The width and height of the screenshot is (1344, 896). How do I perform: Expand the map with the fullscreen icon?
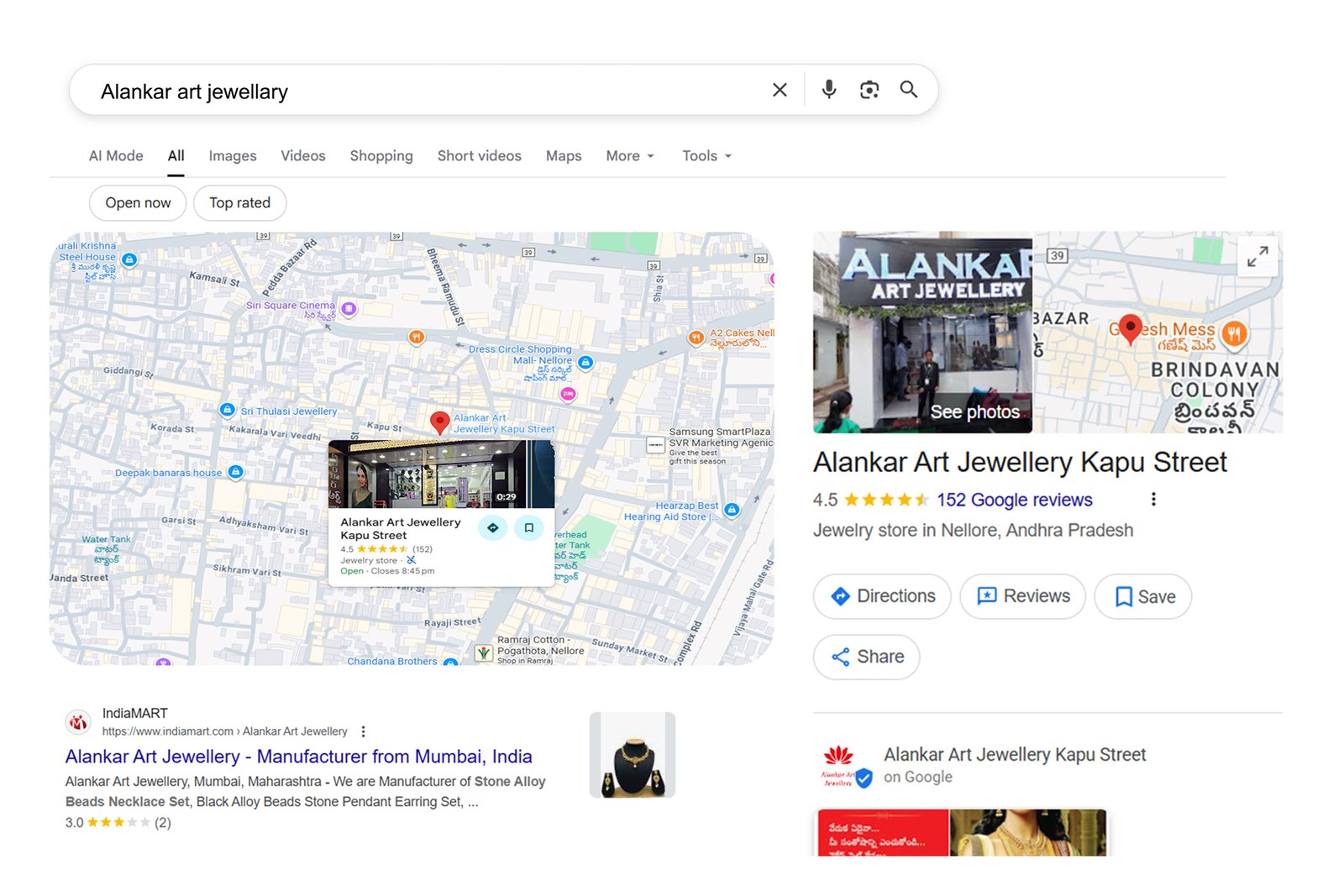(x=1257, y=257)
